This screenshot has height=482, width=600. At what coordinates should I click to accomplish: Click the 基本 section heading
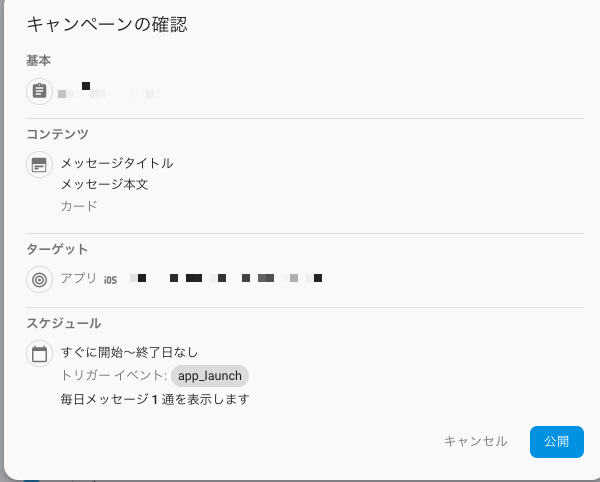(x=38, y=60)
